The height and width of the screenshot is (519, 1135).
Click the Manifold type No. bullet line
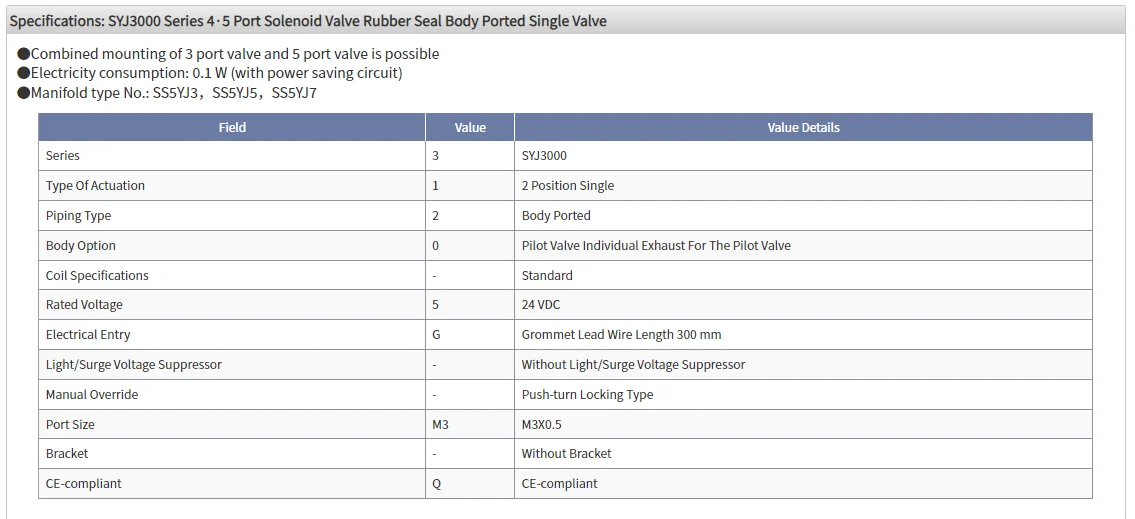167,93
